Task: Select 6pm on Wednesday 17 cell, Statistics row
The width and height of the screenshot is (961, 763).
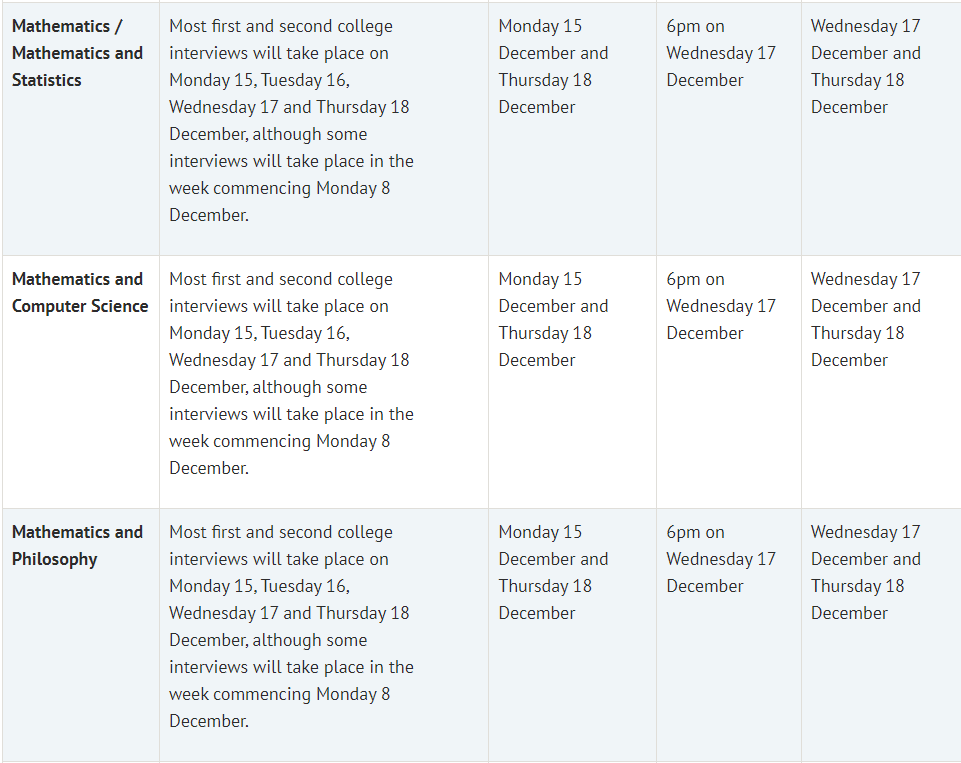Action: click(721, 53)
